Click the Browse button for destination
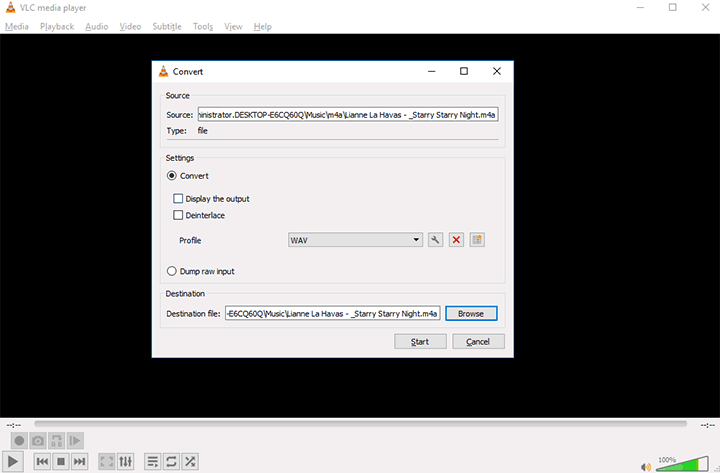 pos(471,314)
